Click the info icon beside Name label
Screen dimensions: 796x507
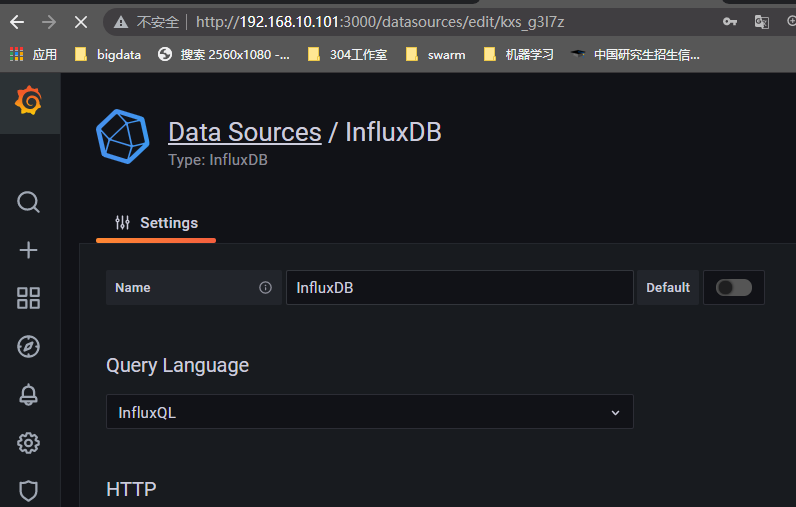[x=265, y=287]
